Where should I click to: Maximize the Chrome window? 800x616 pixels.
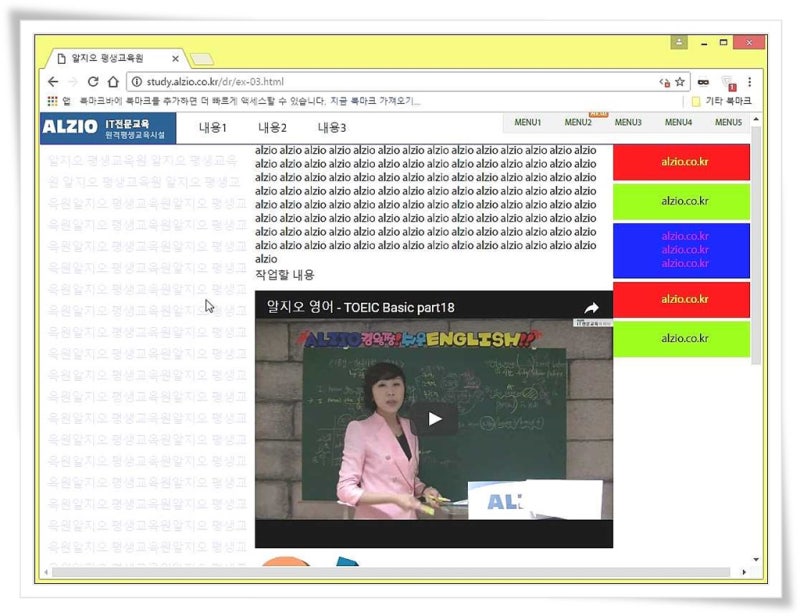click(723, 42)
